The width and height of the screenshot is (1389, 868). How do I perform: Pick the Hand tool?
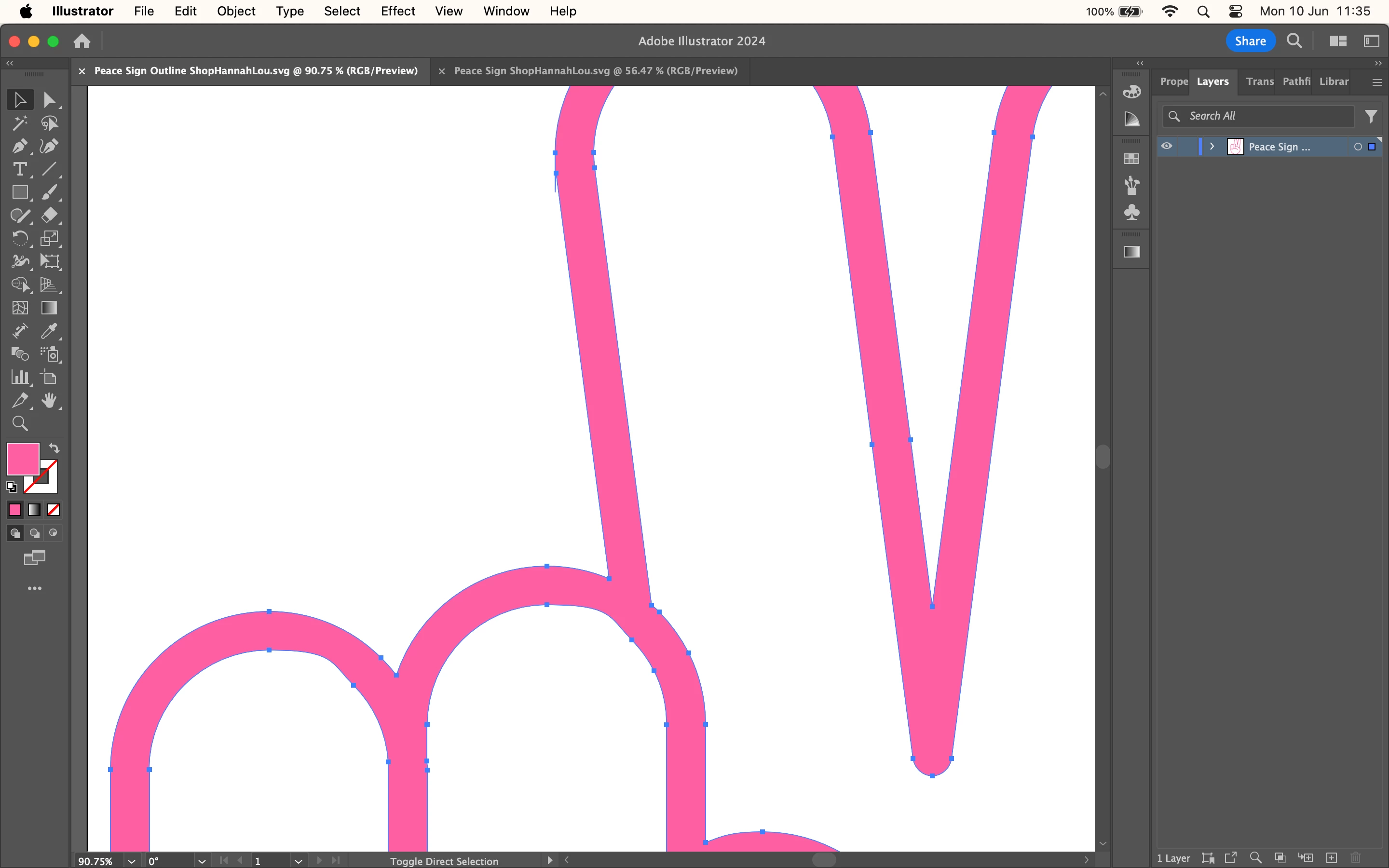pyautogui.click(x=49, y=401)
